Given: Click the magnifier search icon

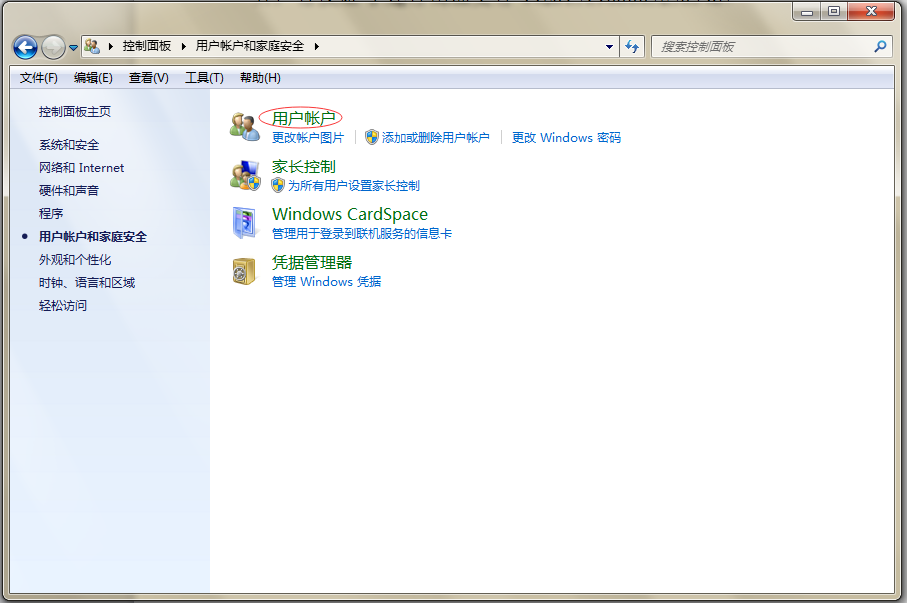Looking at the screenshot, I should point(880,46).
